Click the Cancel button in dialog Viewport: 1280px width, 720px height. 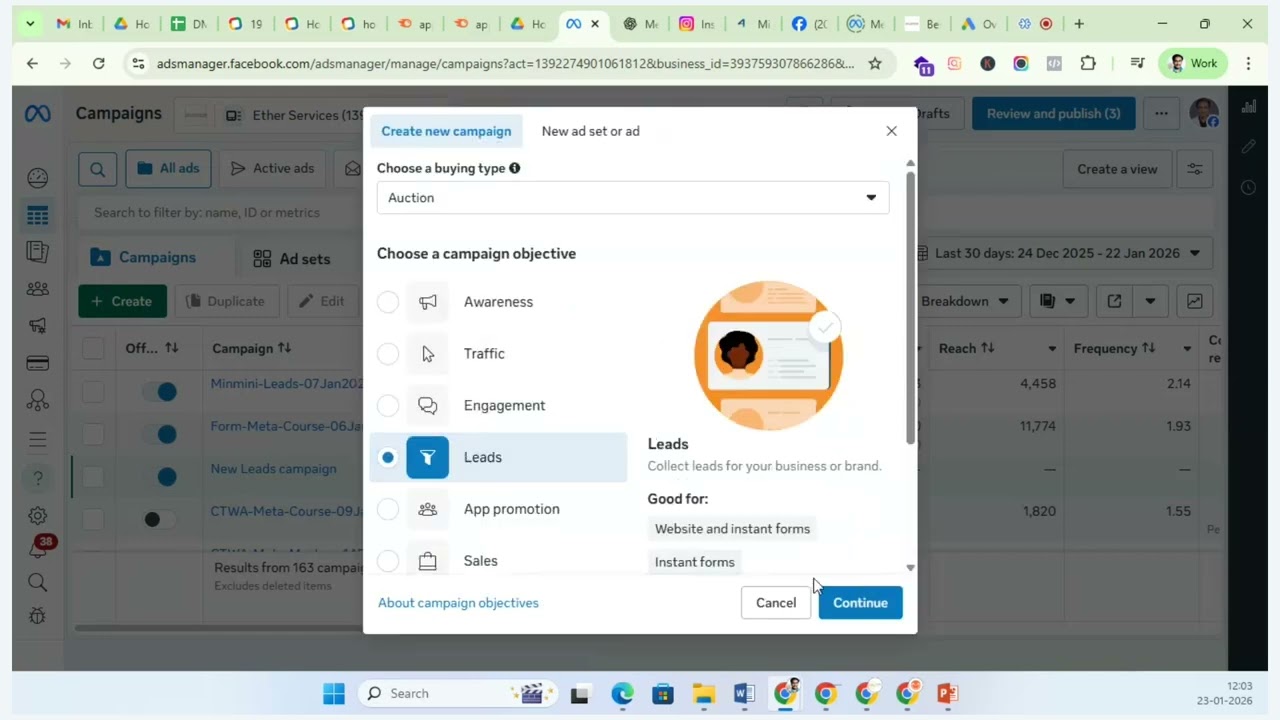776,603
